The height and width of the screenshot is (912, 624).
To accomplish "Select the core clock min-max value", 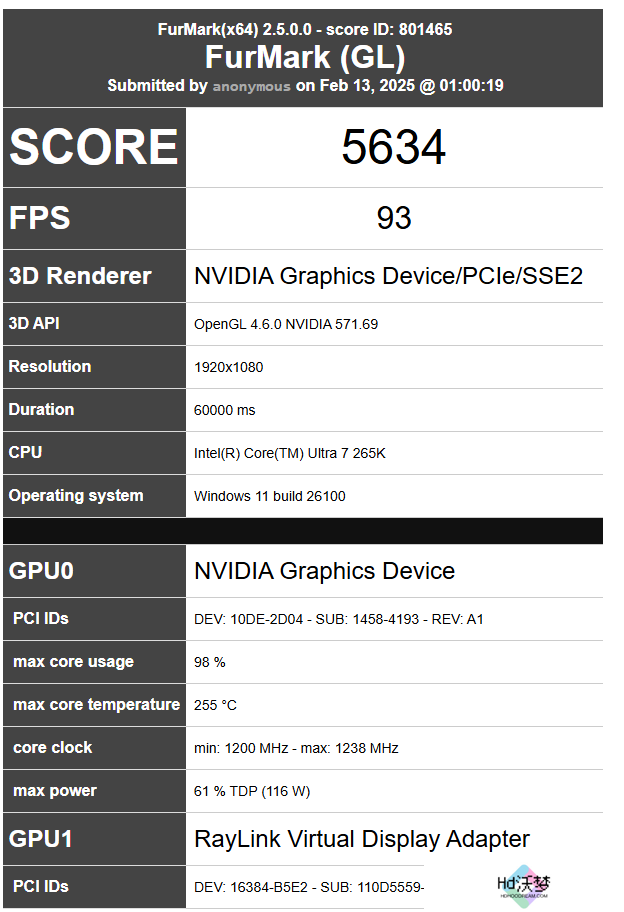I will (296, 748).
